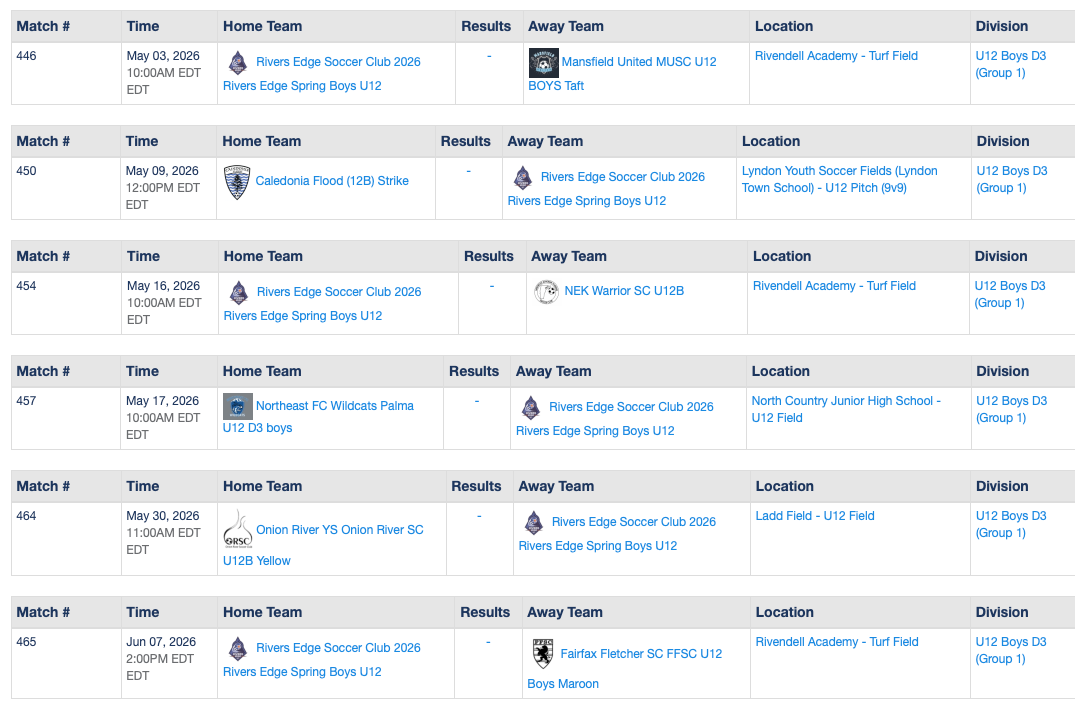The height and width of the screenshot is (719, 1075).
Task: Click the results dash for match 464
Action: tap(479, 516)
